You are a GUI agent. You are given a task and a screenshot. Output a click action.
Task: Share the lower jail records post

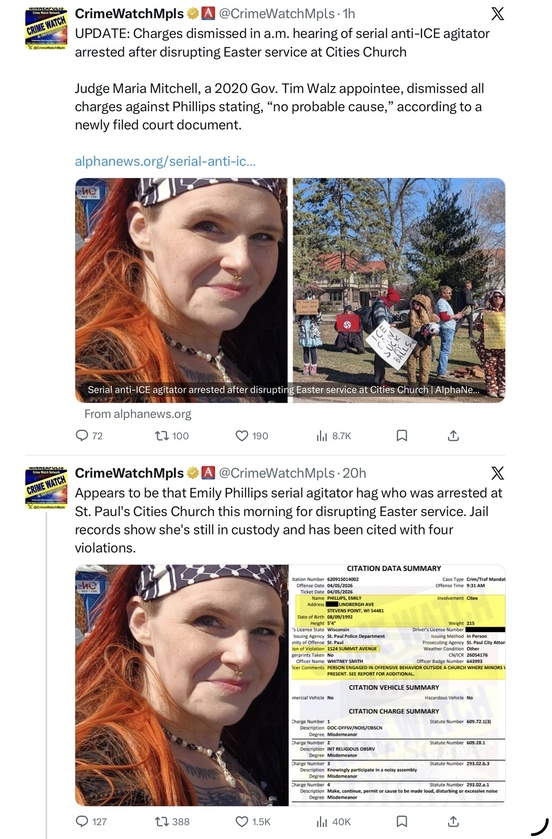click(453, 821)
